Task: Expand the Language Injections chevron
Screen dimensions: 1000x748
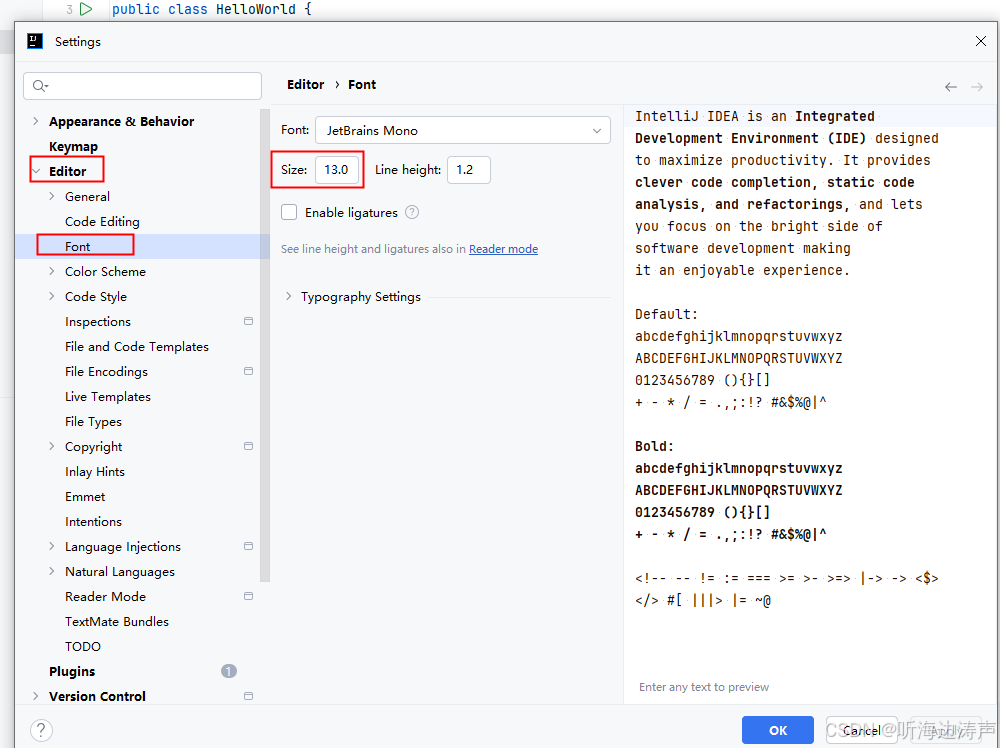Action: [52, 546]
